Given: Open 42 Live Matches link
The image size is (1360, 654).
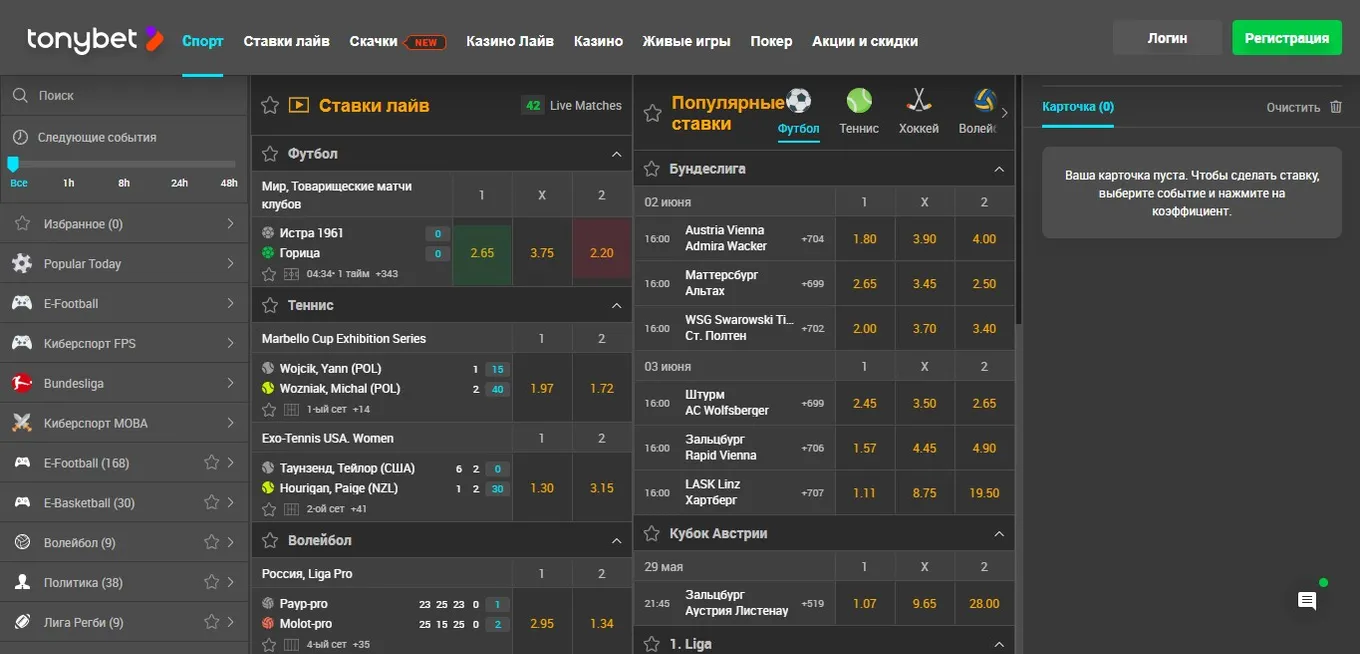Looking at the screenshot, I should point(572,105).
